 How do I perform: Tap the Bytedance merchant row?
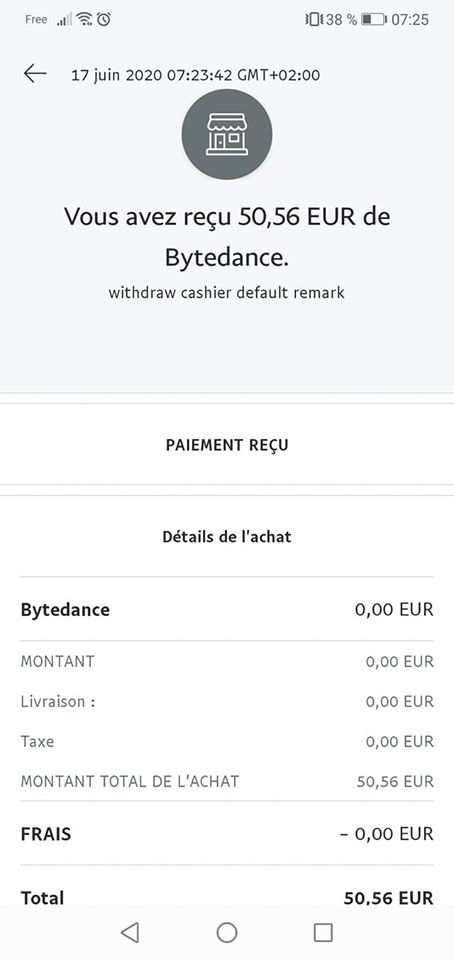coord(227,610)
